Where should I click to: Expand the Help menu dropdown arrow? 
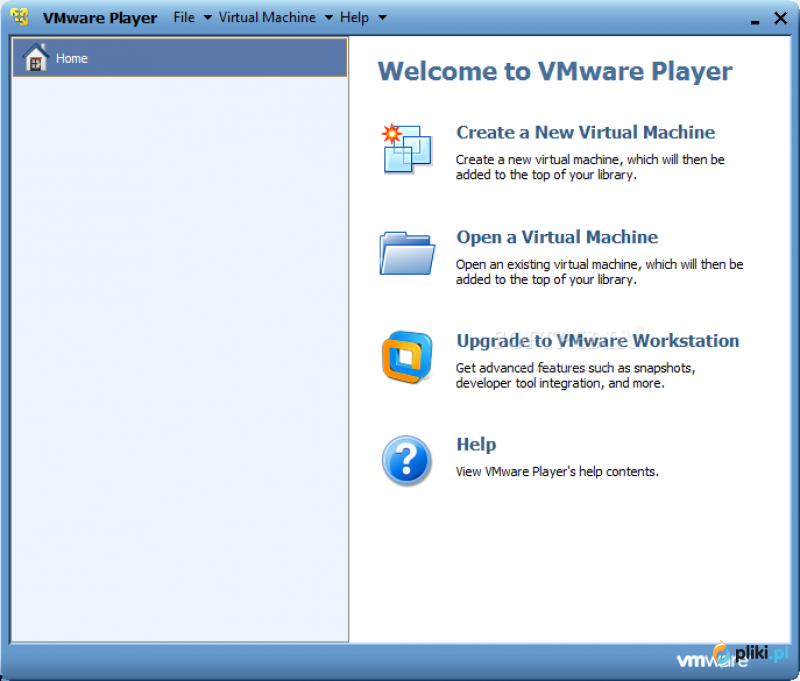pos(382,18)
